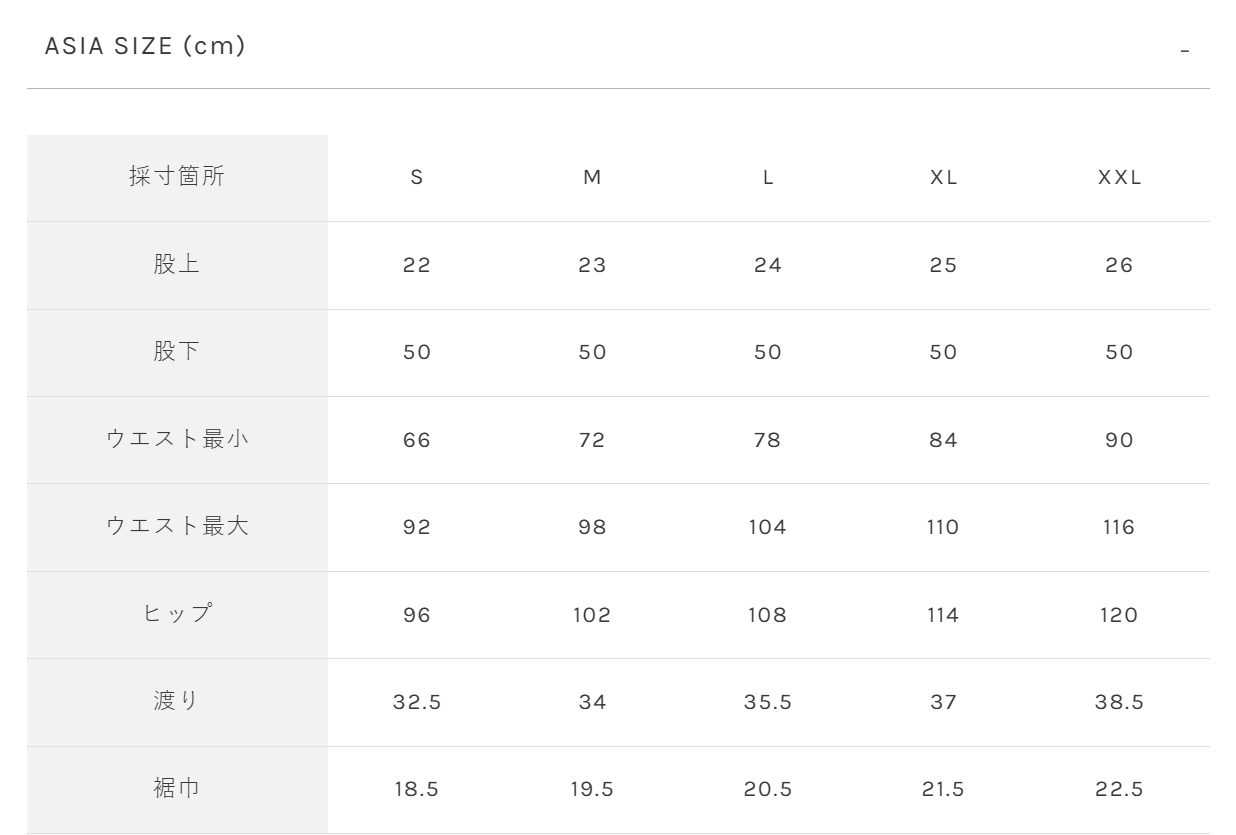The height and width of the screenshot is (835, 1236).
Task: Click the M size column header
Action: click(x=592, y=178)
